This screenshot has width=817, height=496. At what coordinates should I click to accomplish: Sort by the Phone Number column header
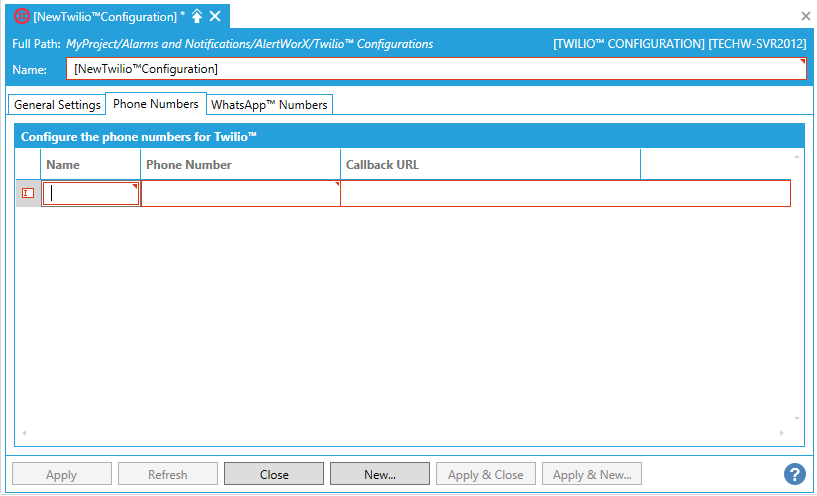click(x=240, y=164)
